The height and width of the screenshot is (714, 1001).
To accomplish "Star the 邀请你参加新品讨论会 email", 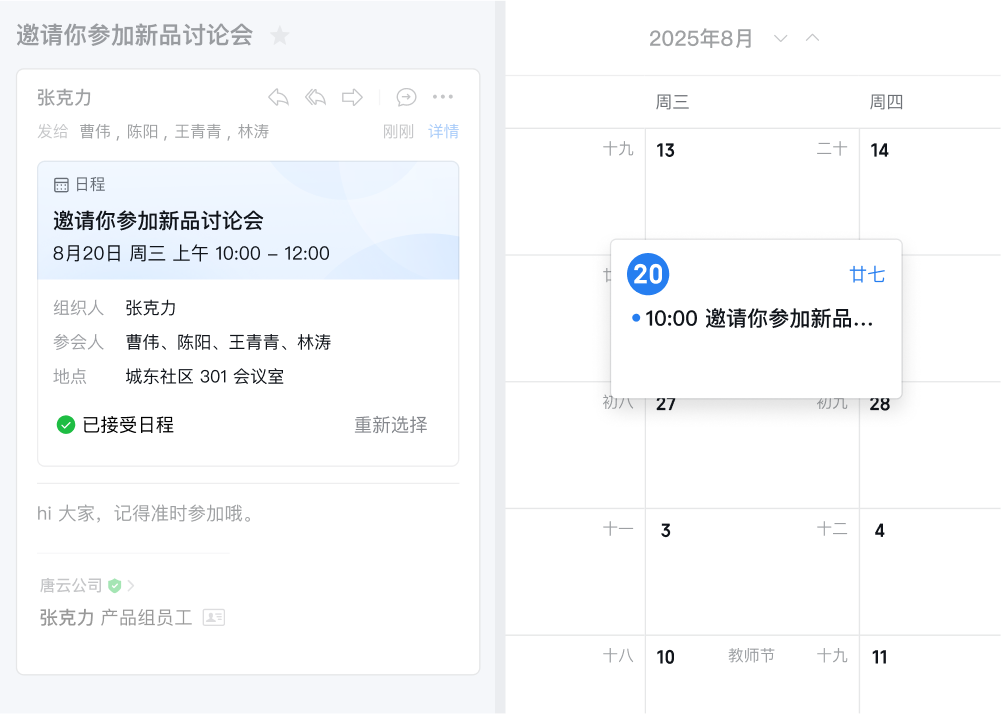I will click(x=280, y=36).
